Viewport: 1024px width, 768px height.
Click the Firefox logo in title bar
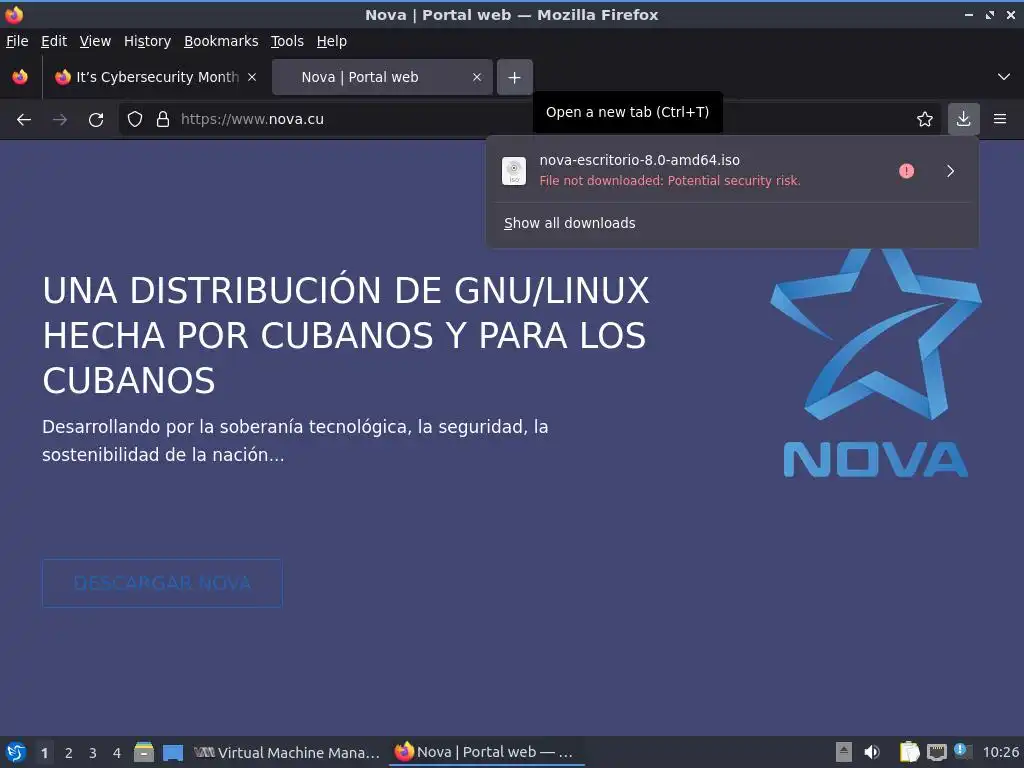(x=14, y=14)
